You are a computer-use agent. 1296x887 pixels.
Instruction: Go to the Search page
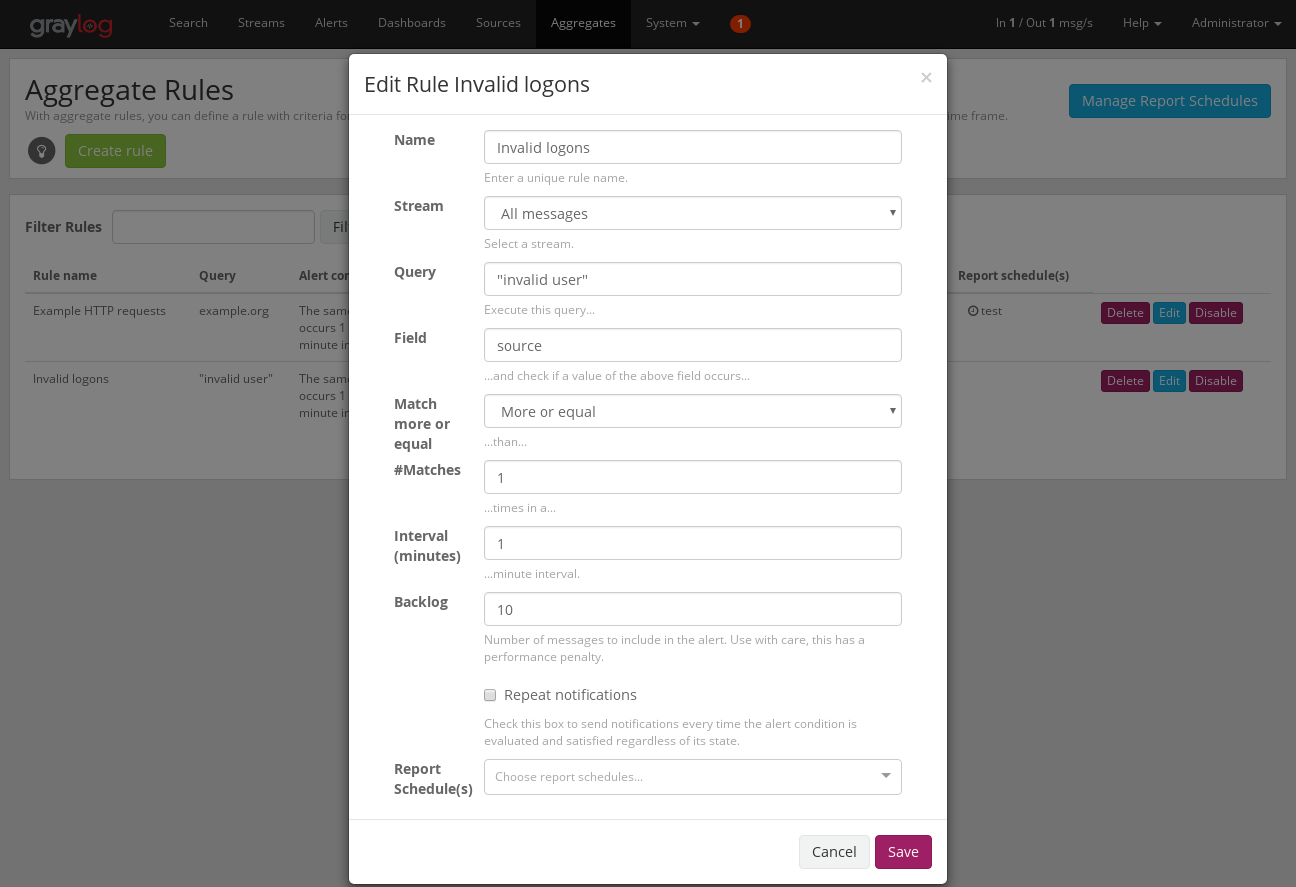tap(188, 23)
